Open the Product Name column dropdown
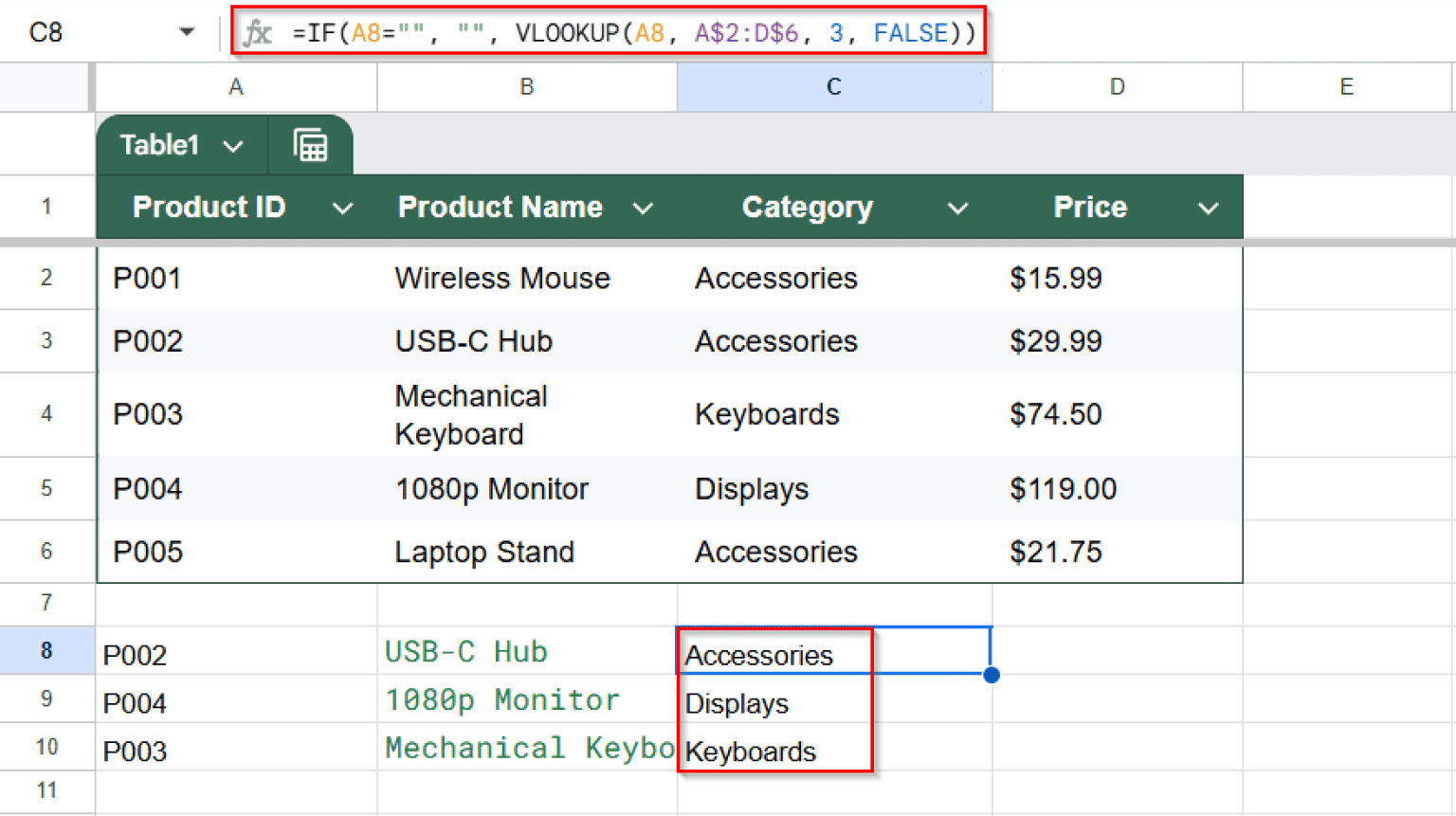This screenshot has height=816, width=1456. pyautogui.click(x=644, y=207)
